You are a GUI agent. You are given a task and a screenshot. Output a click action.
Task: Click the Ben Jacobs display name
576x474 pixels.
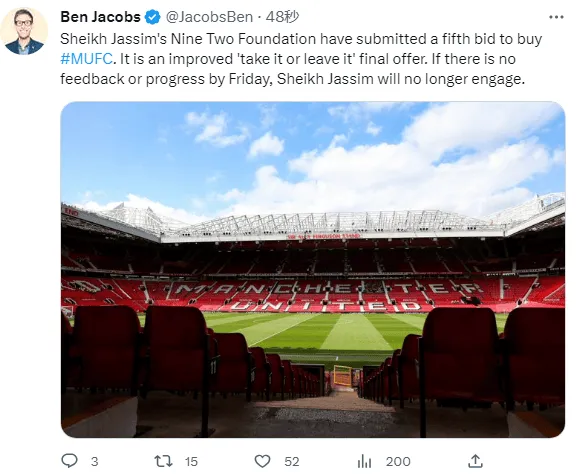coord(100,17)
